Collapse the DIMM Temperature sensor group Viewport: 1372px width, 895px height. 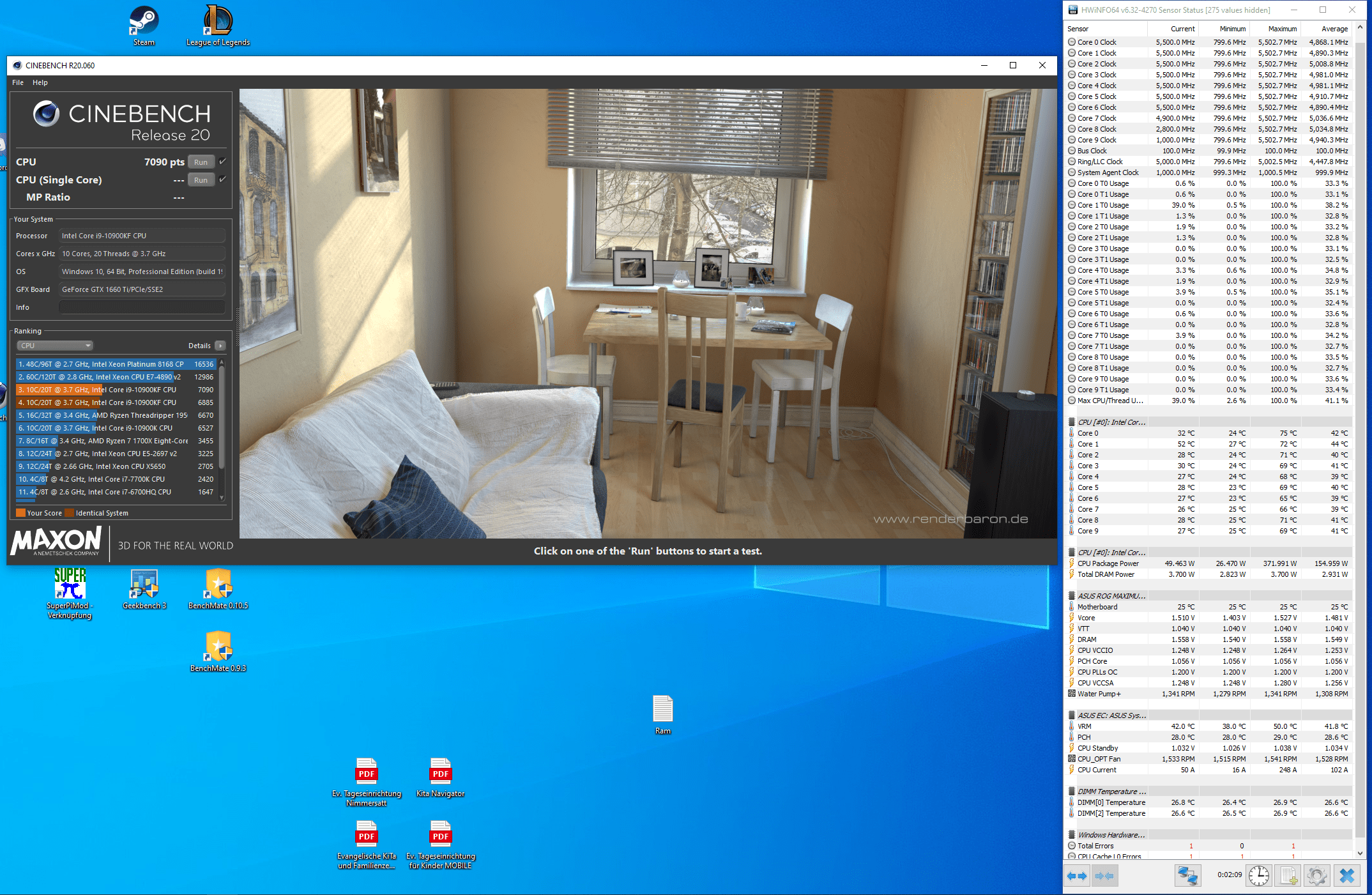point(1072,792)
